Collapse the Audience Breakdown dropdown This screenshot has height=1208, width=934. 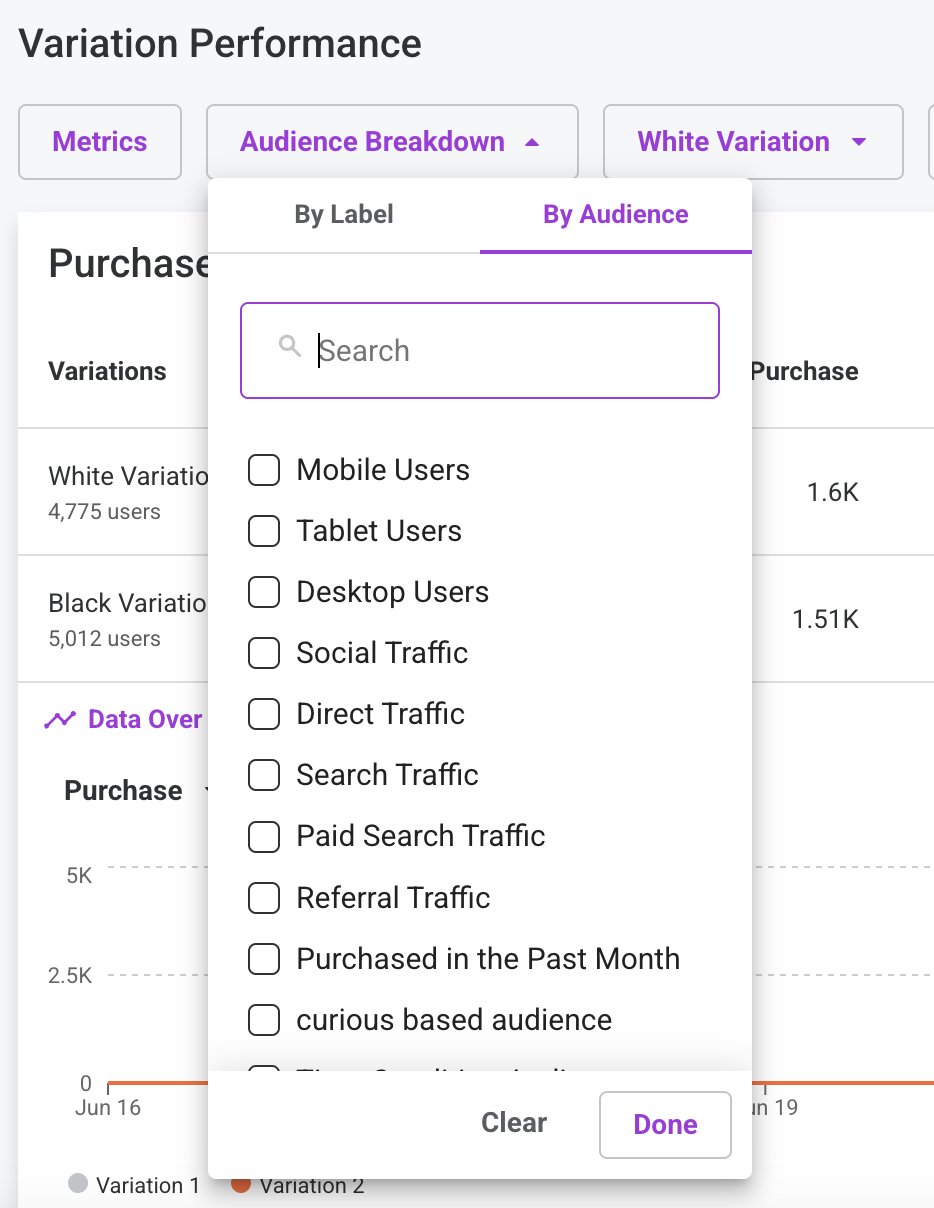coord(392,142)
